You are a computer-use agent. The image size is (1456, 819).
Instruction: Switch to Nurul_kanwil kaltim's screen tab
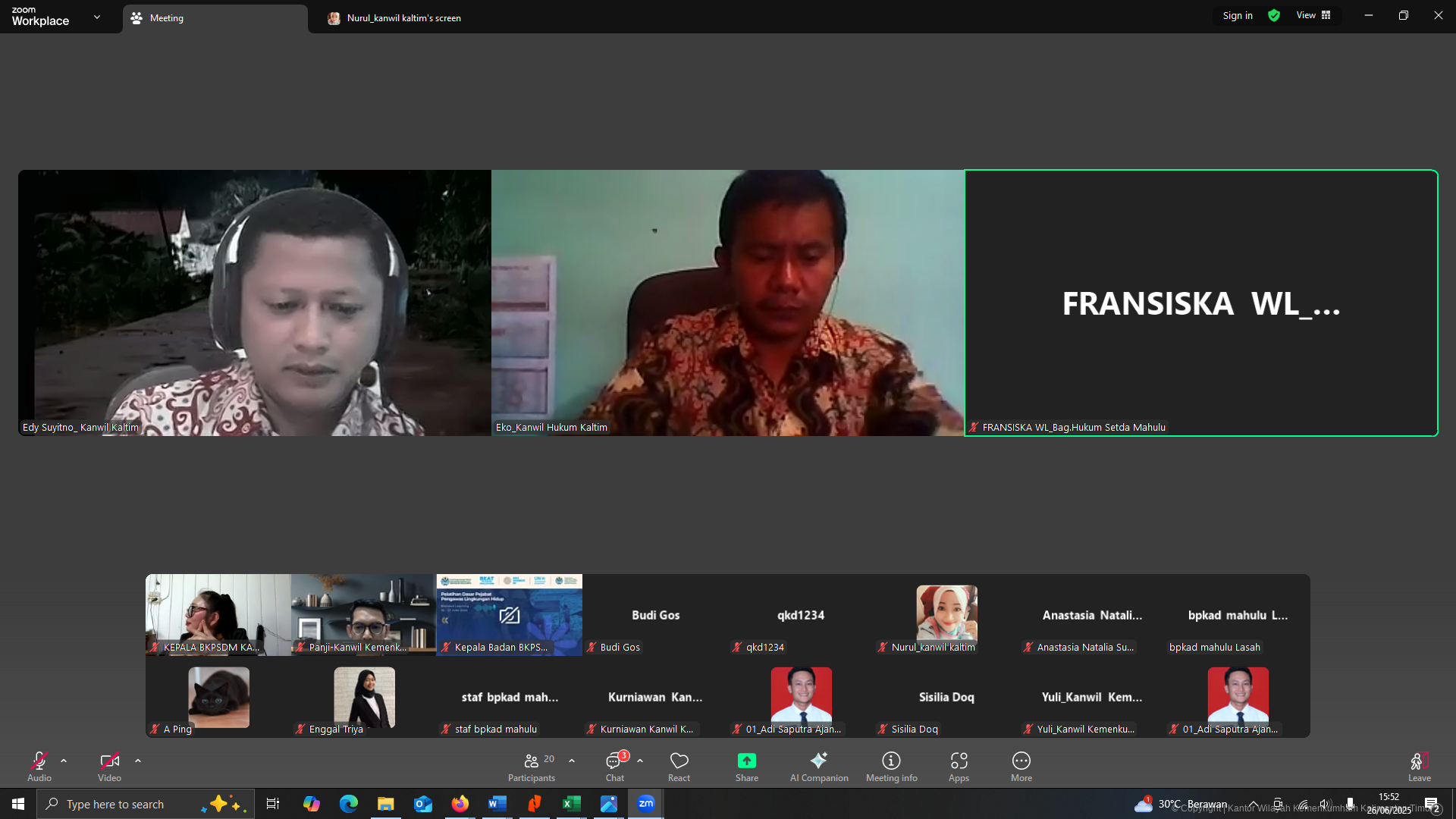394,18
